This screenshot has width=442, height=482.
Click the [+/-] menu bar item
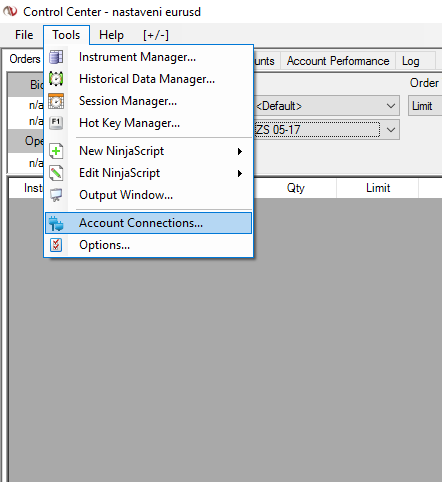[x=156, y=35]
